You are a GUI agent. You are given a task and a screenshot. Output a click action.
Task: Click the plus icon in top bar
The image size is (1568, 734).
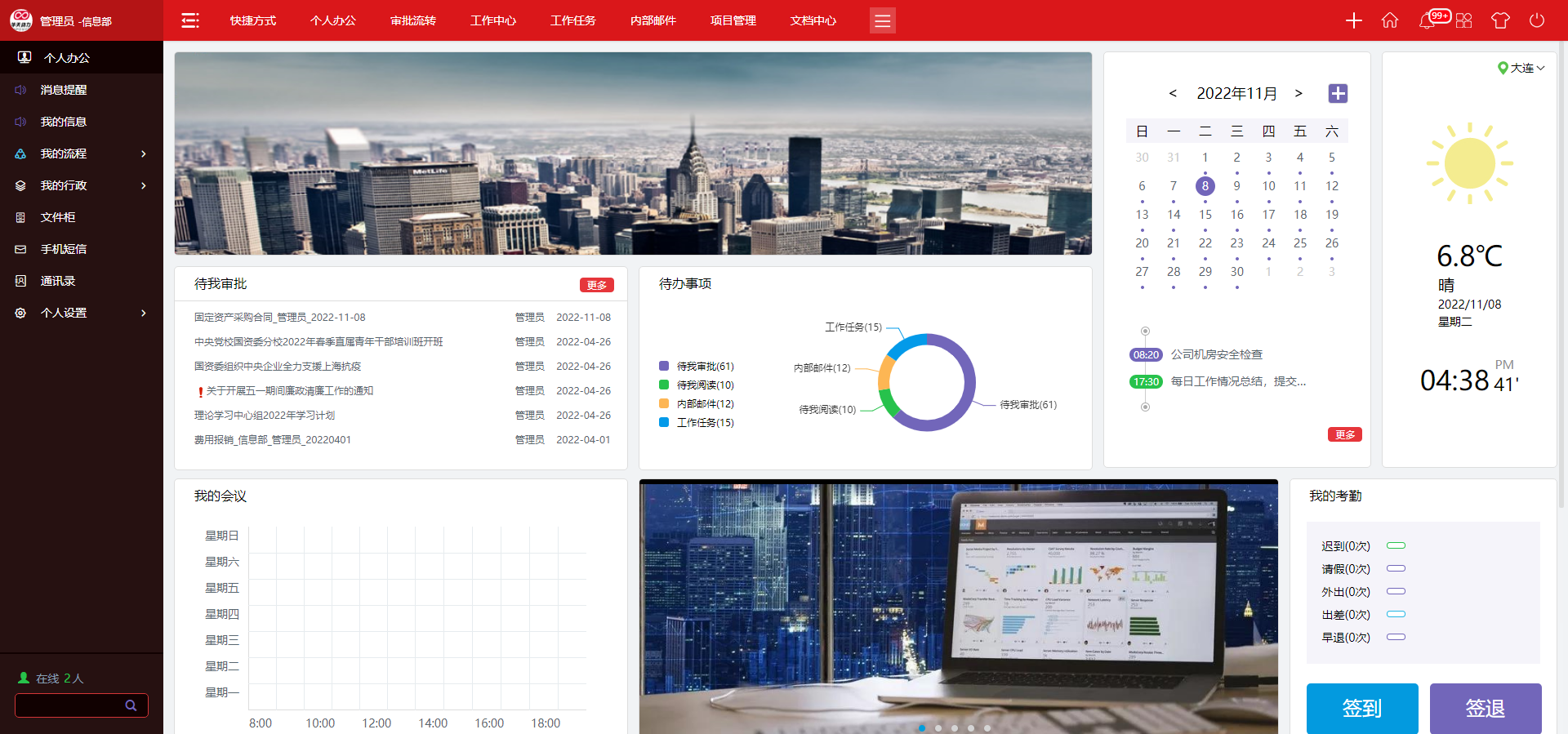pyautogui.click(x=1353, y=20)
